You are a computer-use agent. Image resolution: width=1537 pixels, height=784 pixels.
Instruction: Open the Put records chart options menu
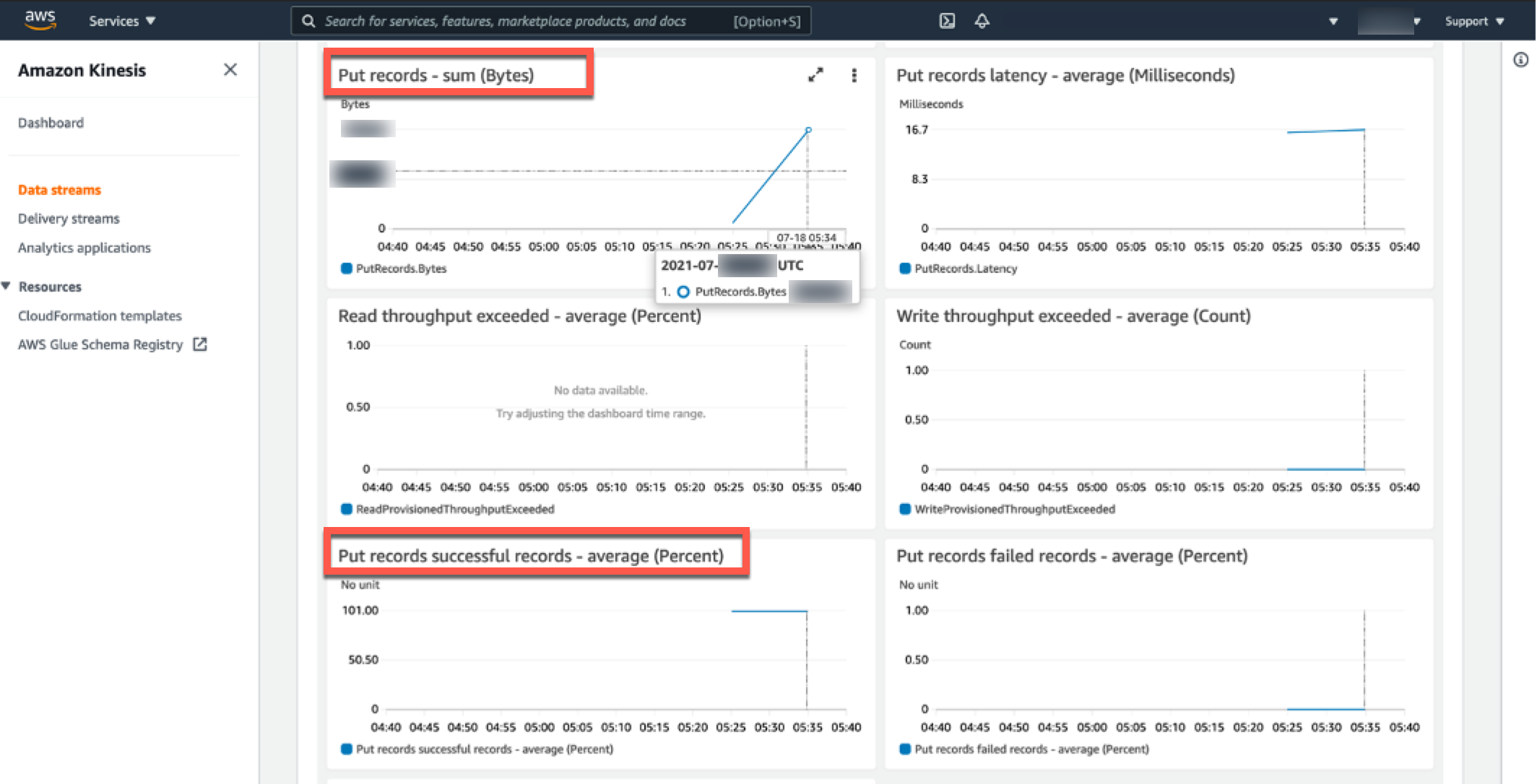854,75
